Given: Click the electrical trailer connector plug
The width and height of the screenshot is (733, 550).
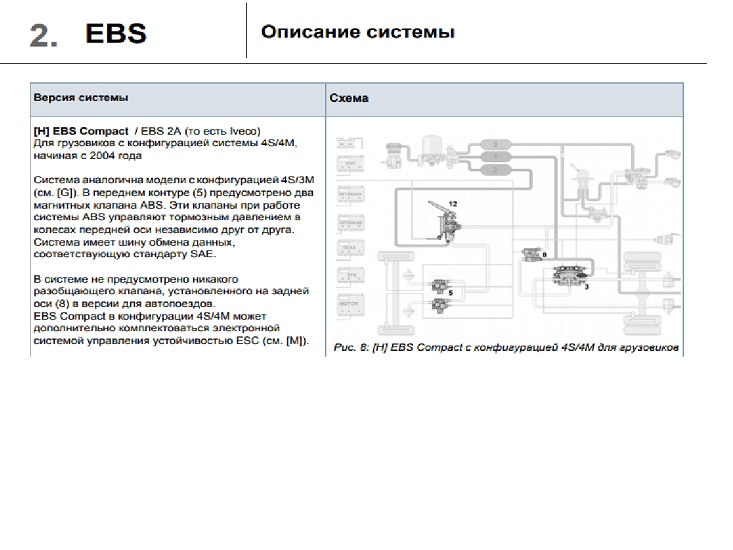Looking at the screenshot, I should (666, 240).
